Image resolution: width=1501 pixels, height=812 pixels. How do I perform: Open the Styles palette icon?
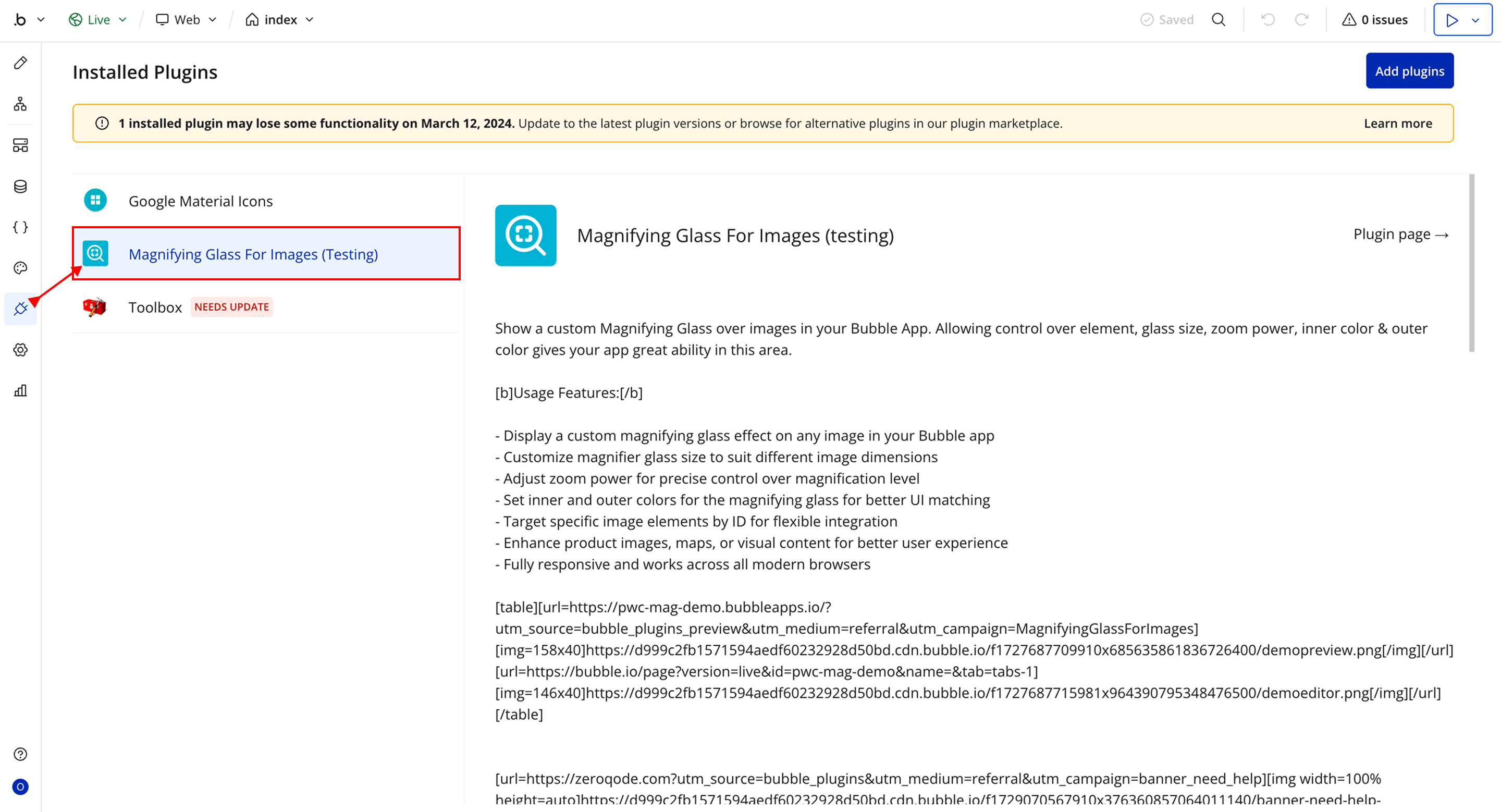click(x=20, y=268)
